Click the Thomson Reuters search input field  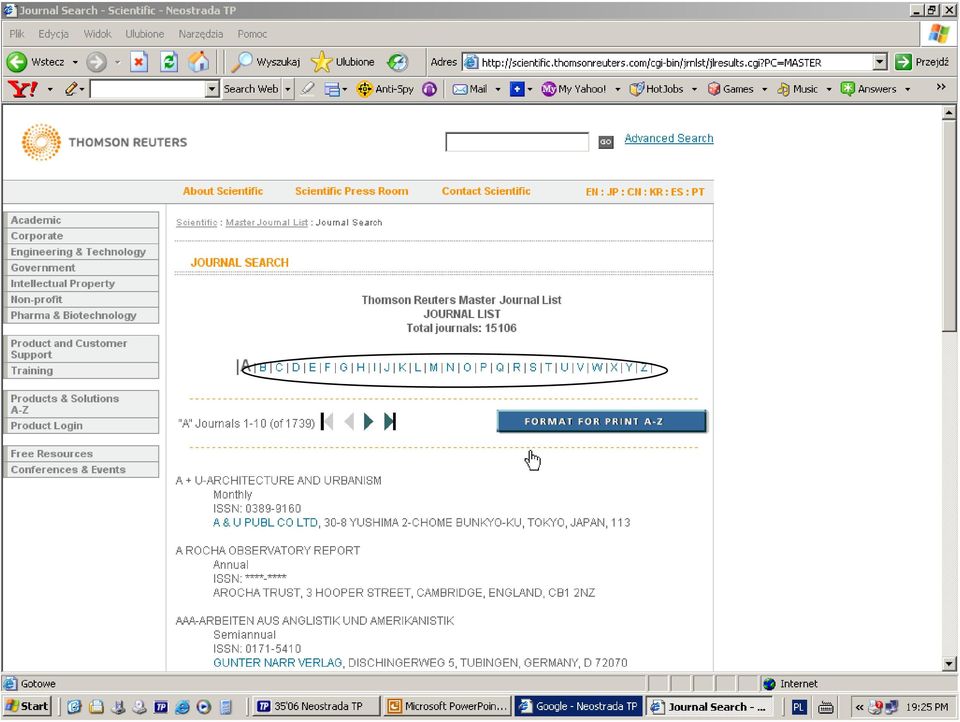(x=517, y=142)
